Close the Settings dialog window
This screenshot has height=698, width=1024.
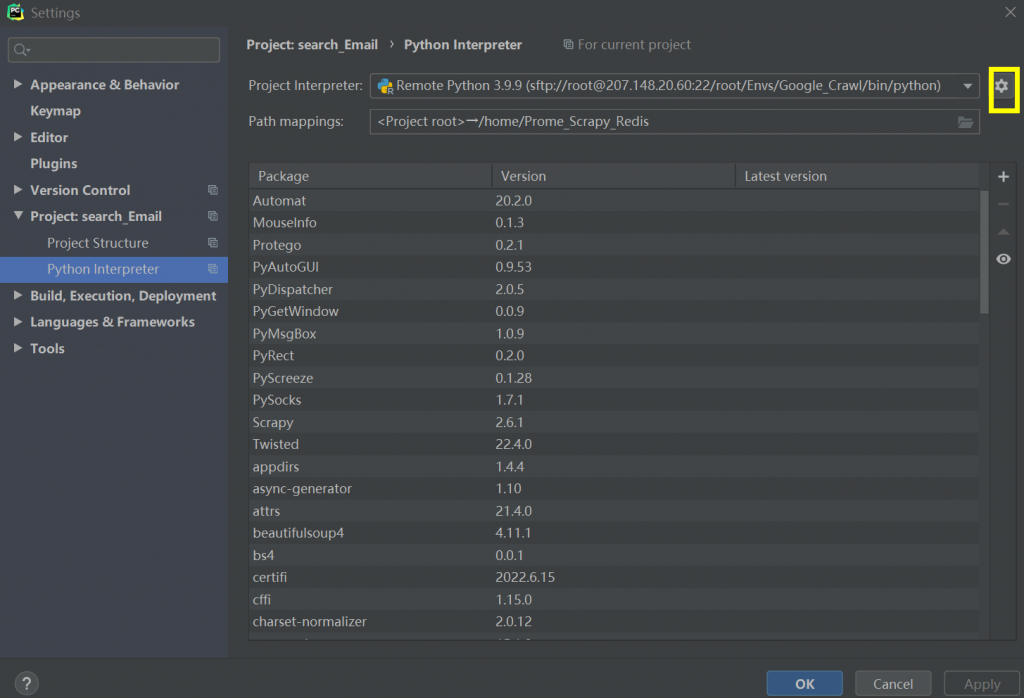click(1010, 12)
